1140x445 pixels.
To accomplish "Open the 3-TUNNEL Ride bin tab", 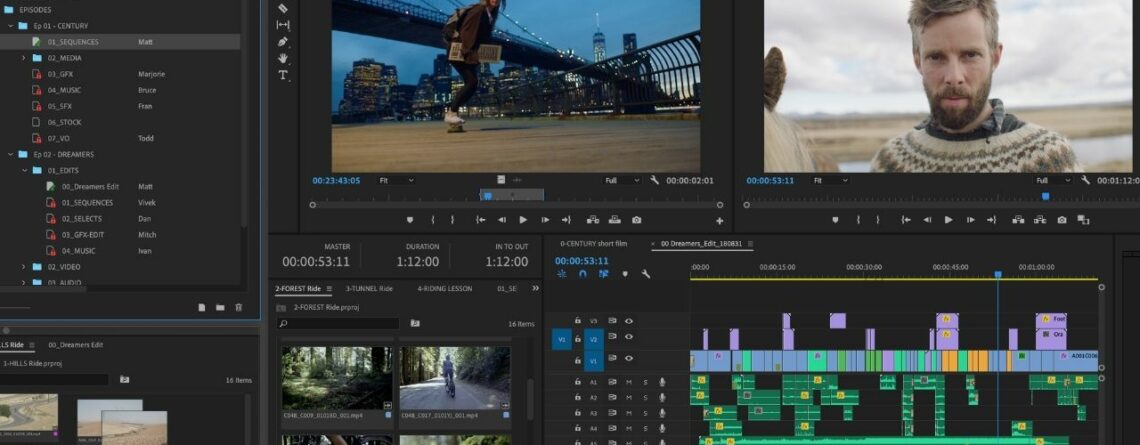I will [369, 289].
